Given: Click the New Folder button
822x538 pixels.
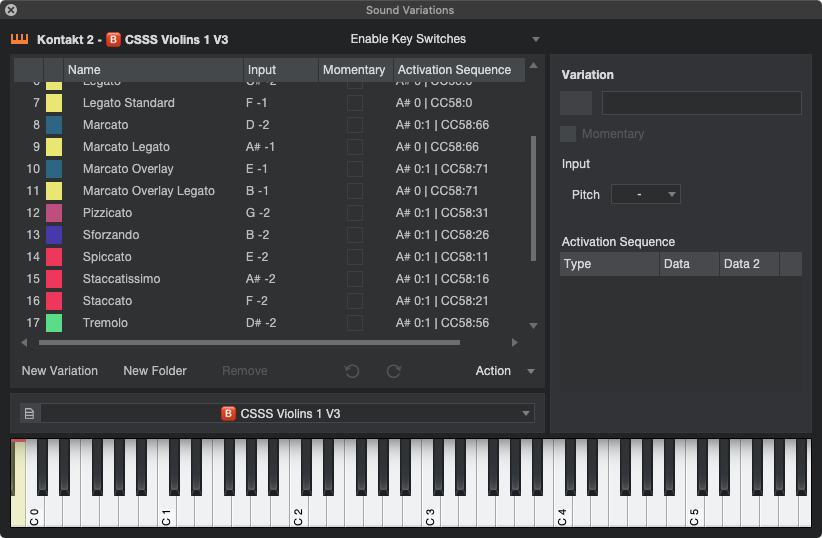Looking at the screenshot, I should 155,371.
